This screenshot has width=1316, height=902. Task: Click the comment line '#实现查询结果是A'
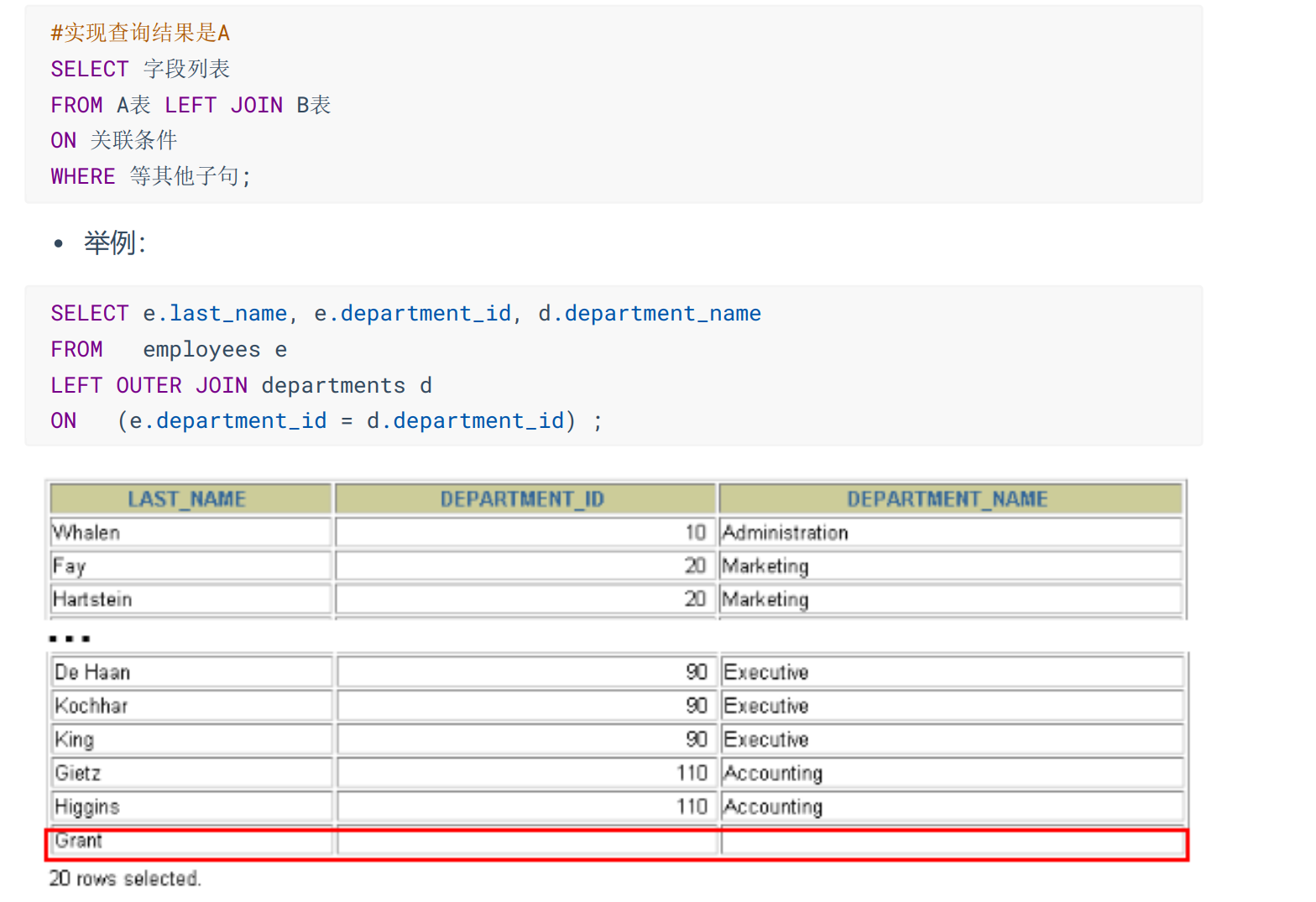click(x=140, y=33)
